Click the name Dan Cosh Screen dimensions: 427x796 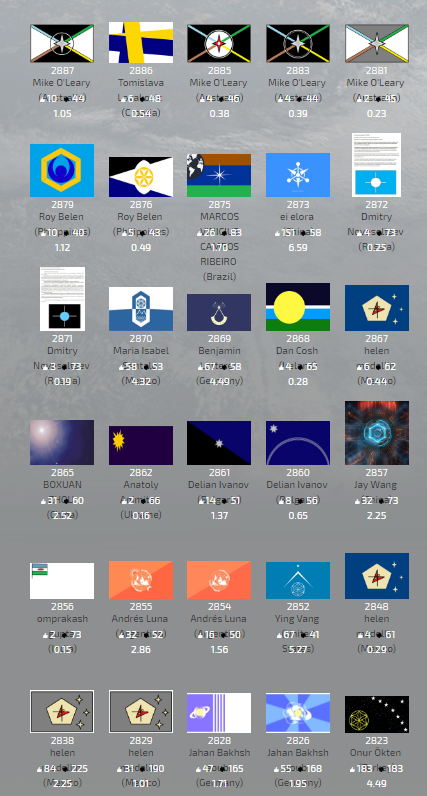coord(298,351)
